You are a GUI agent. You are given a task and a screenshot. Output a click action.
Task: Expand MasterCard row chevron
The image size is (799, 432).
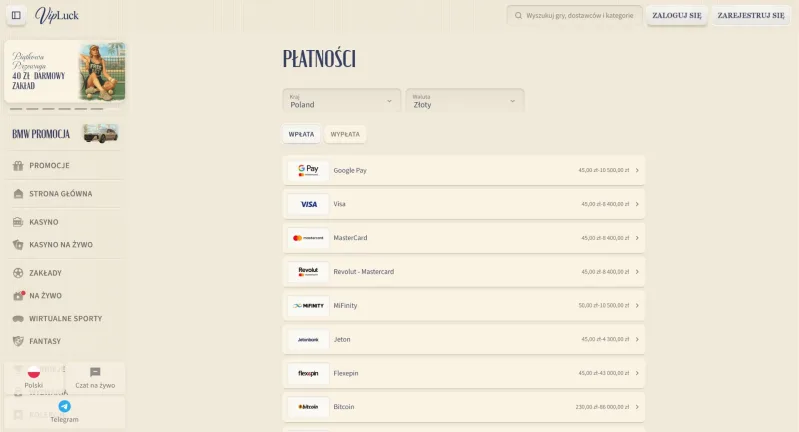[x=637, y=238]
